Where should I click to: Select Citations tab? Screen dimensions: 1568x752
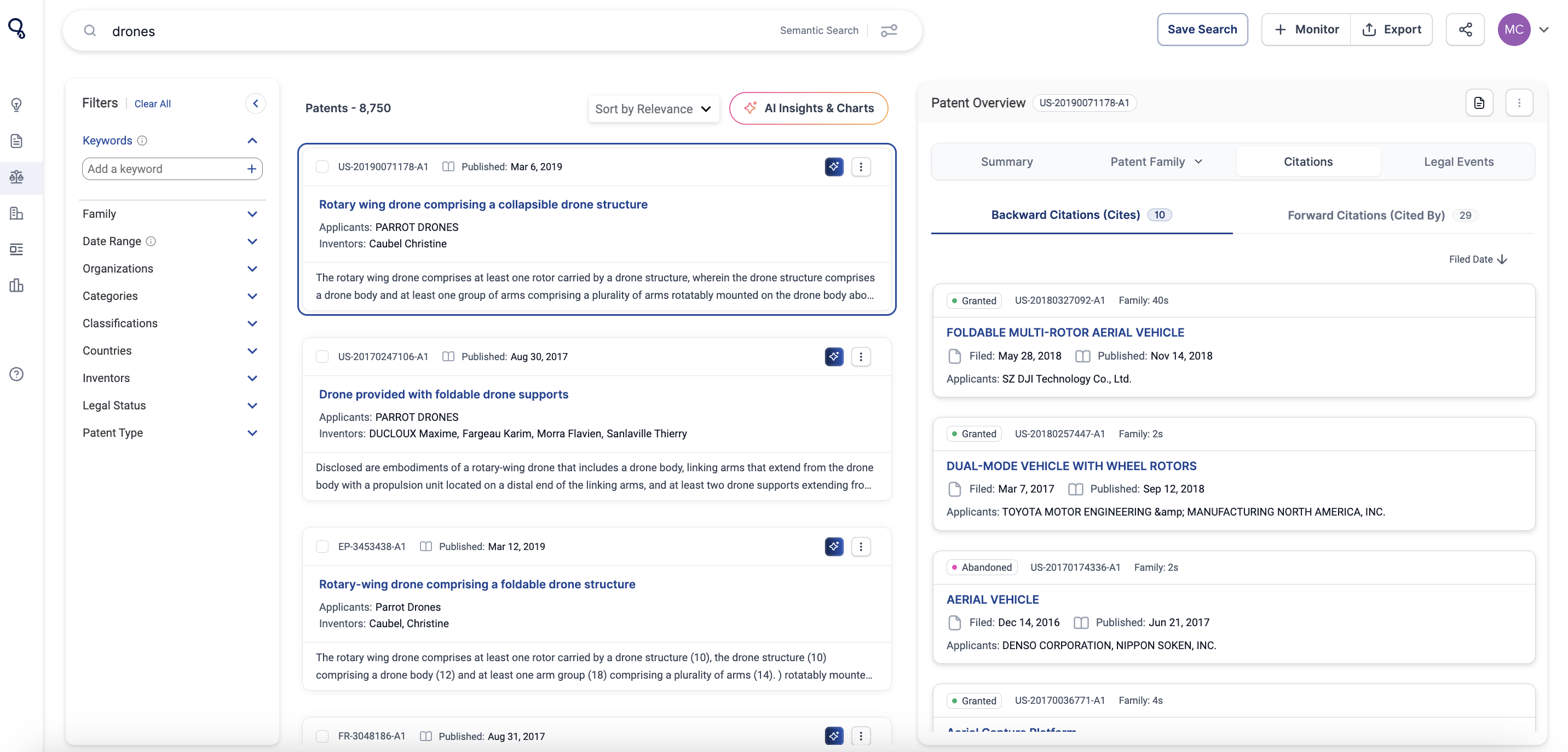1307,162
